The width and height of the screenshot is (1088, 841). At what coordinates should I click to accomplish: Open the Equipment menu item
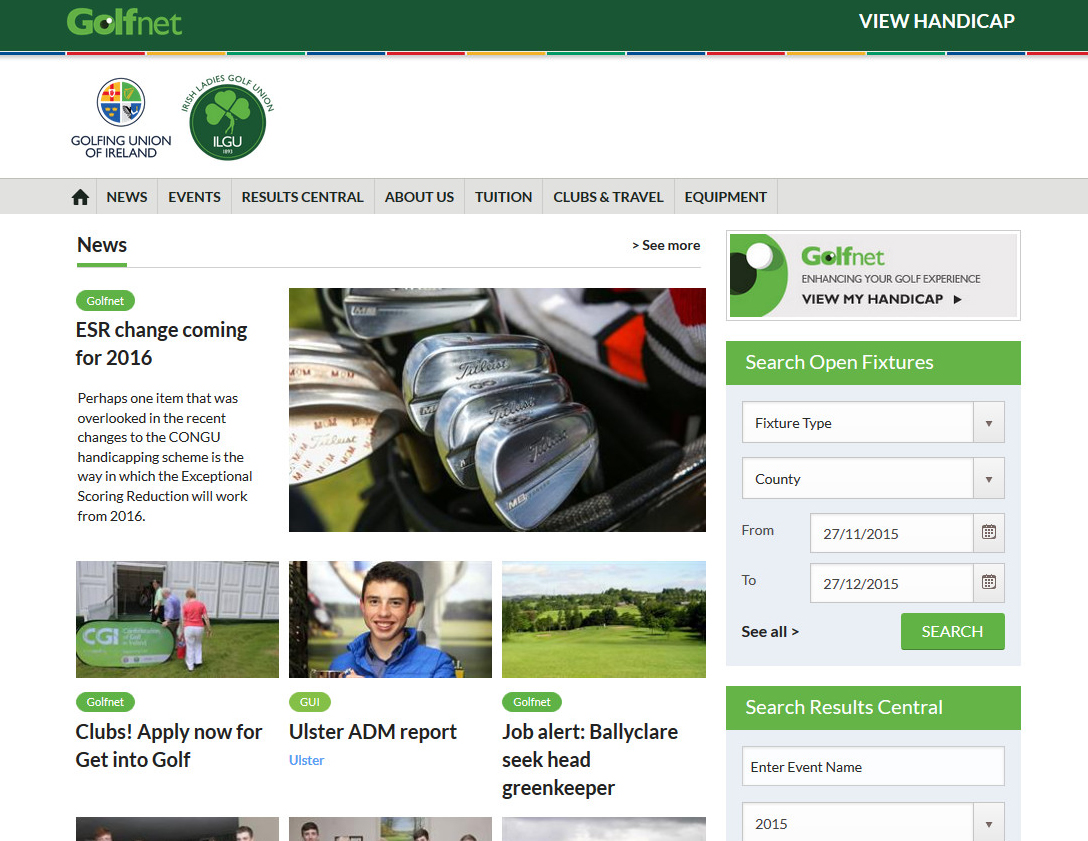coord(725,197)
